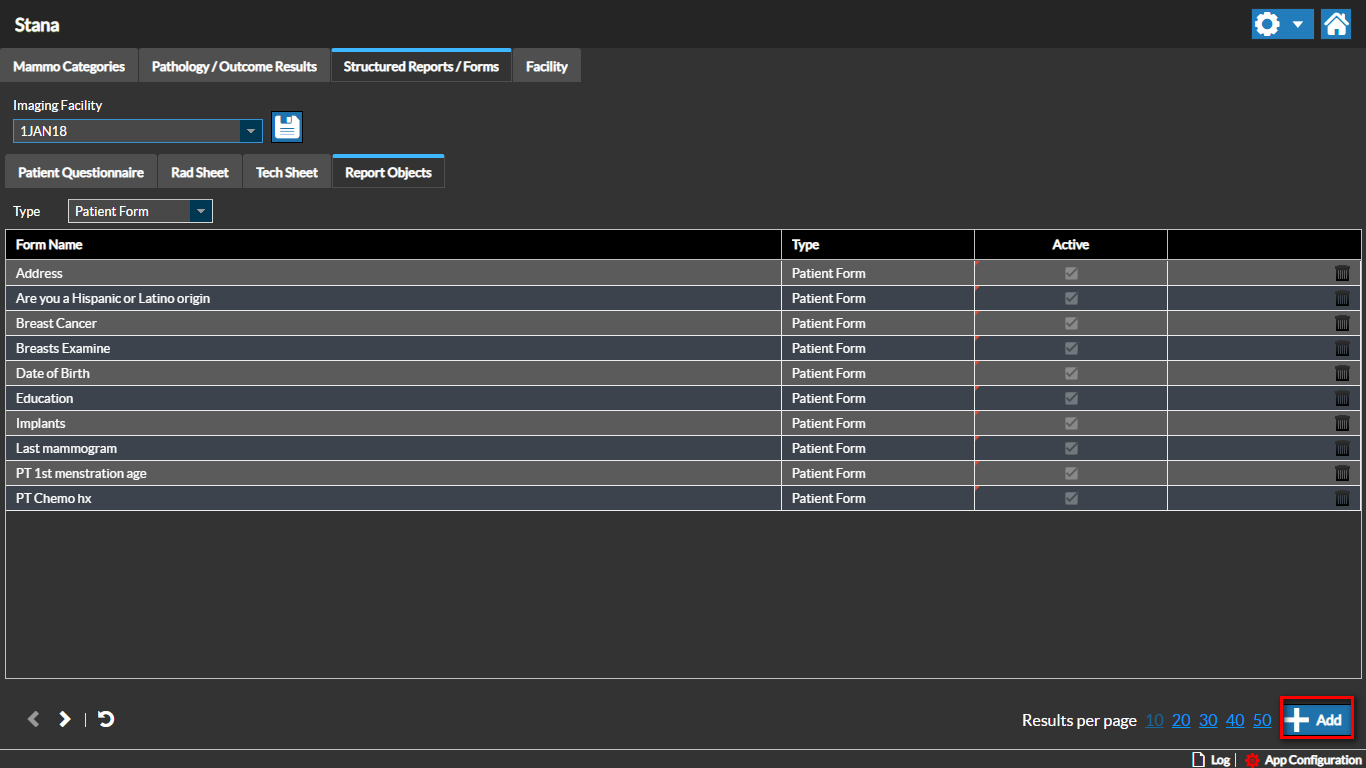Click the Home icon in the header
1366x768 pixels.
coord(1336,24)
